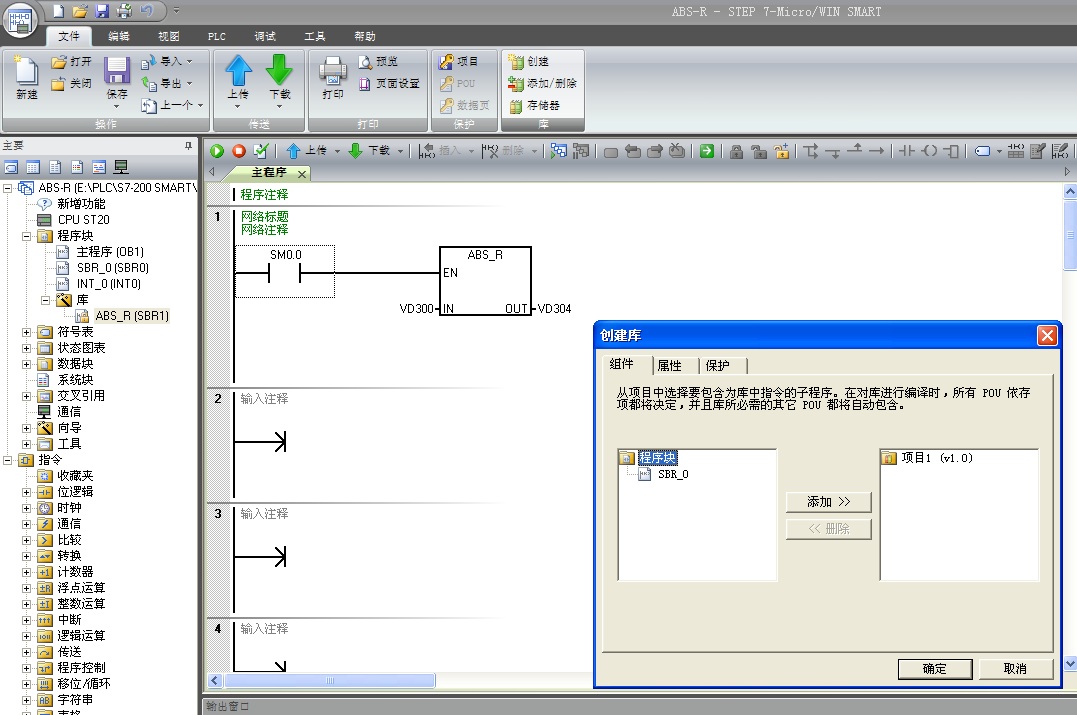Open Add/Remove library (添加/删除)
The width and height of the screenshot is (1077, 715).
542,83
